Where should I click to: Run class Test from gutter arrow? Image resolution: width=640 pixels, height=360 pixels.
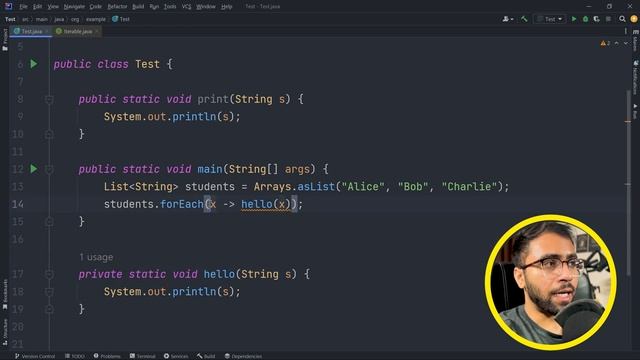tap(34, 64)
